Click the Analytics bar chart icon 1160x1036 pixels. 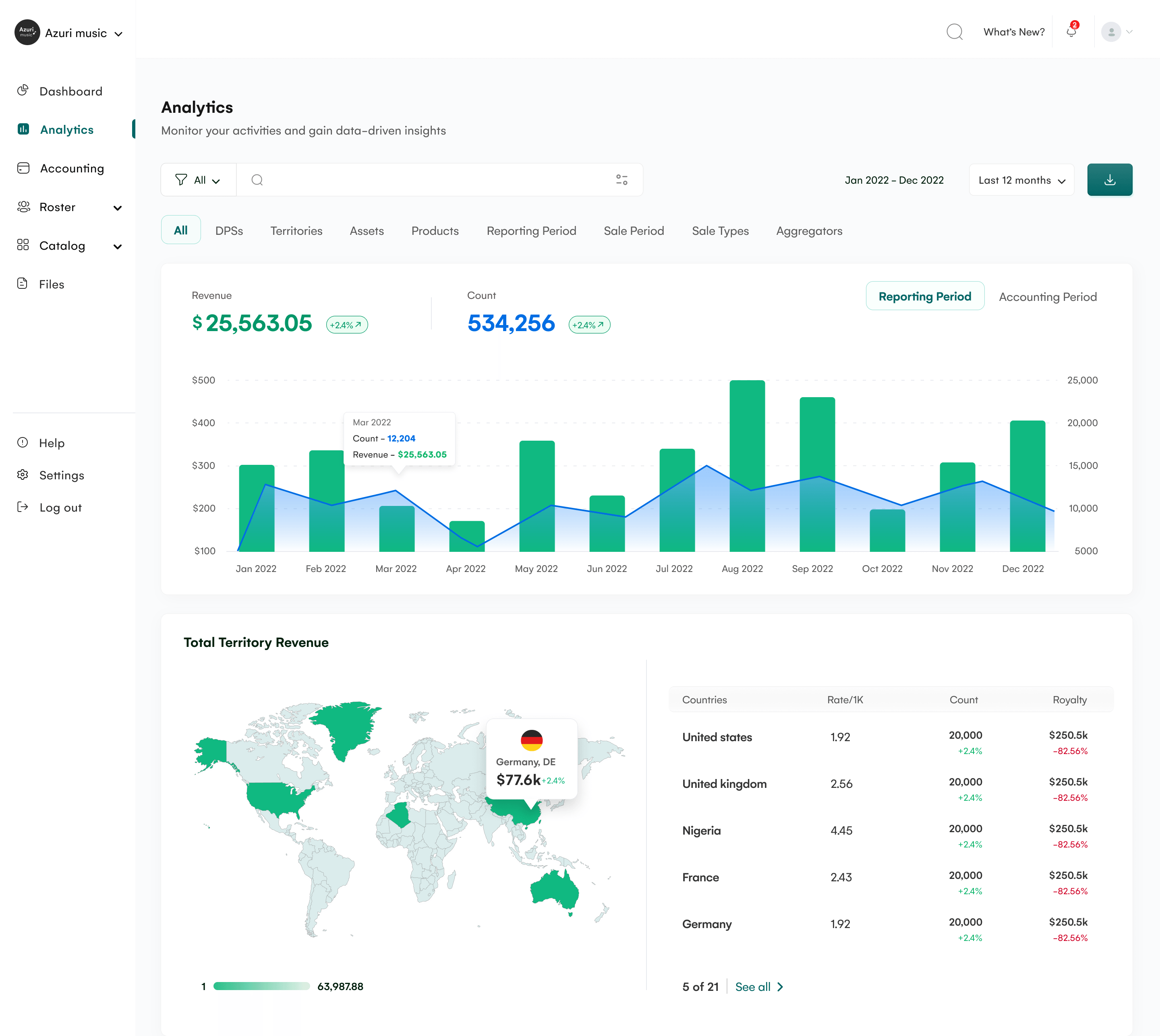point(23,129)
